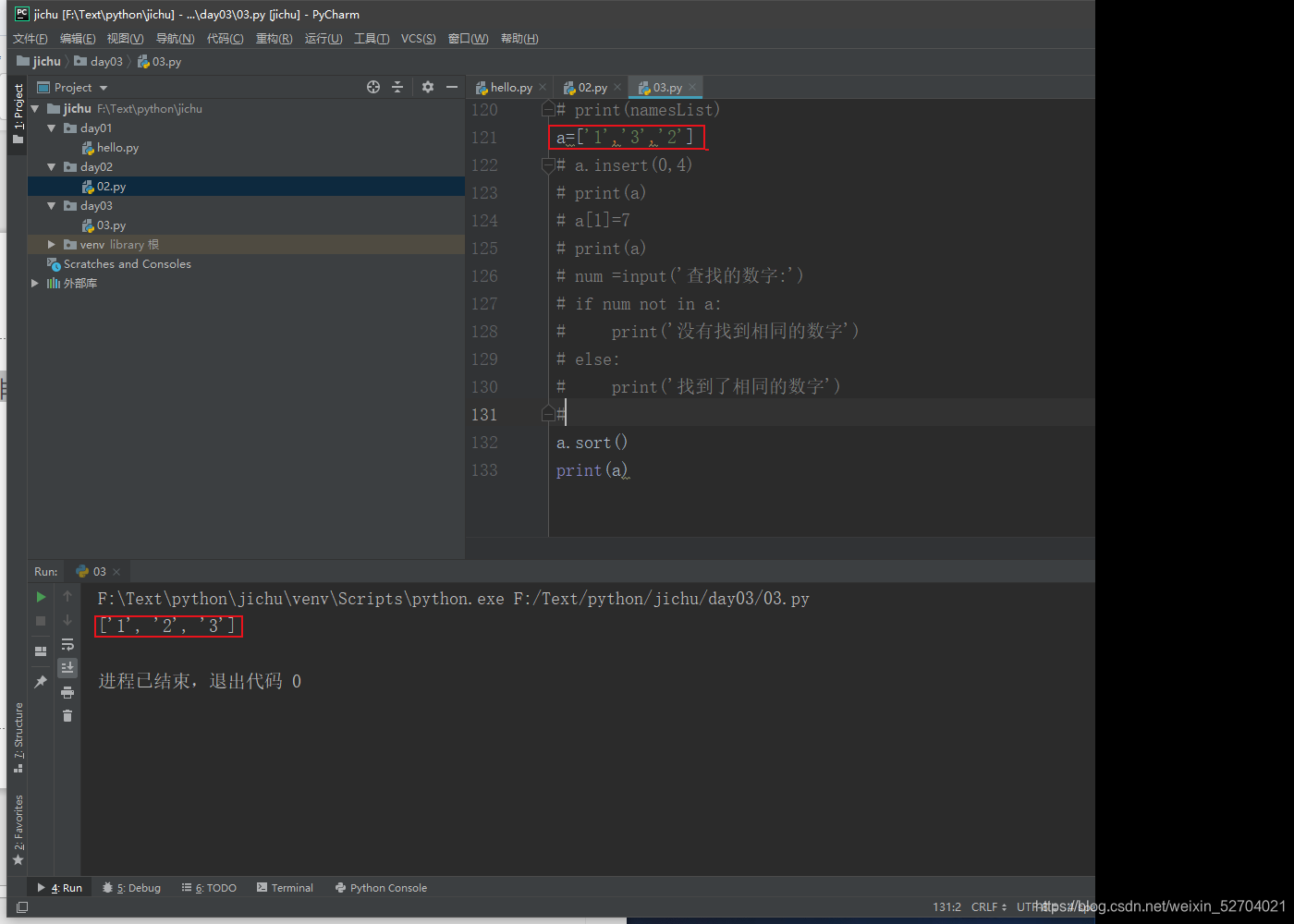The height and width of the screenshot is (924, 1294).
Task: Open the 帮助(H) menu
Action: coord(519,39)
